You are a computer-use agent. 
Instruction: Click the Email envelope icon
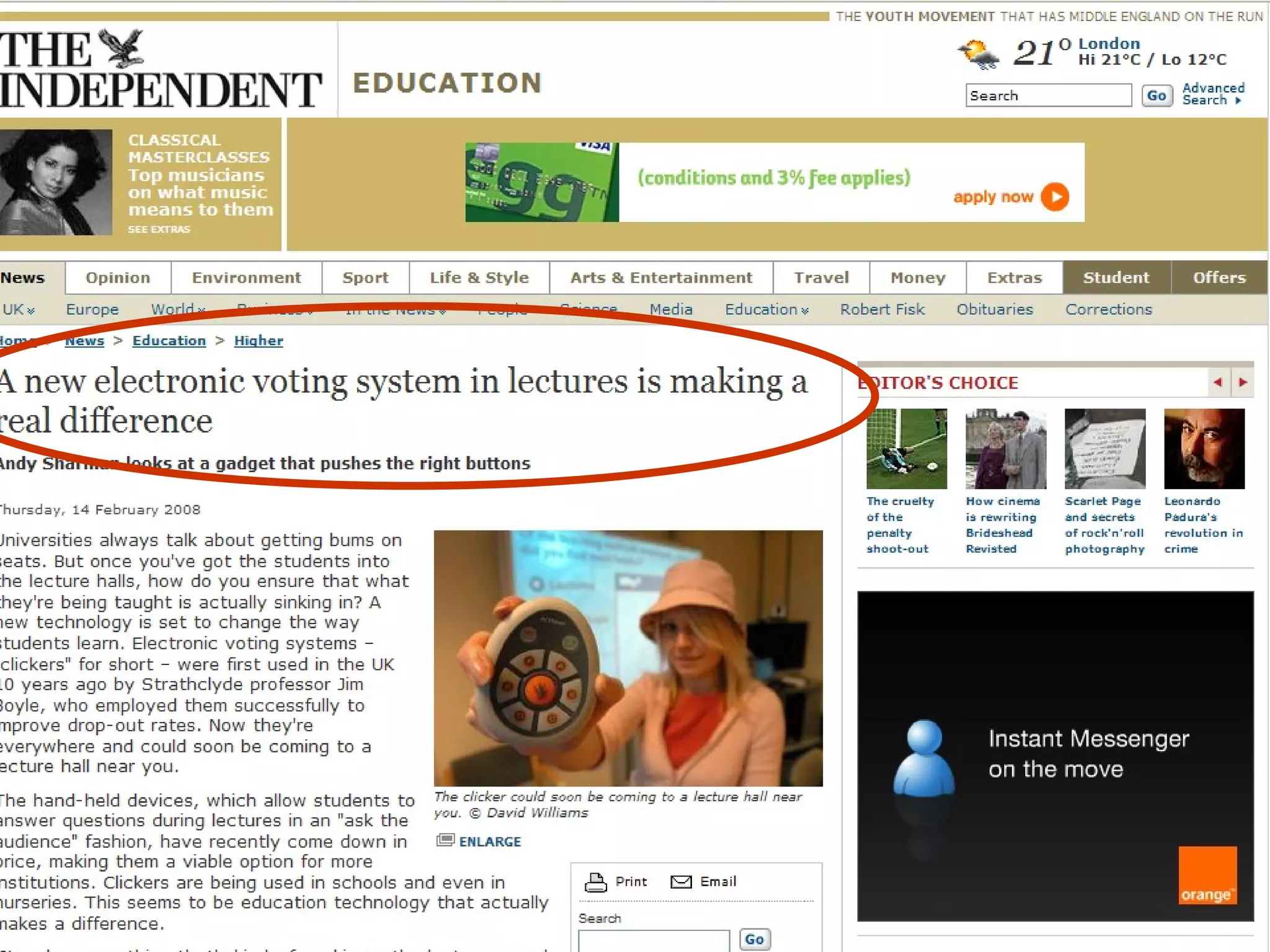click(x=681, y=881)
